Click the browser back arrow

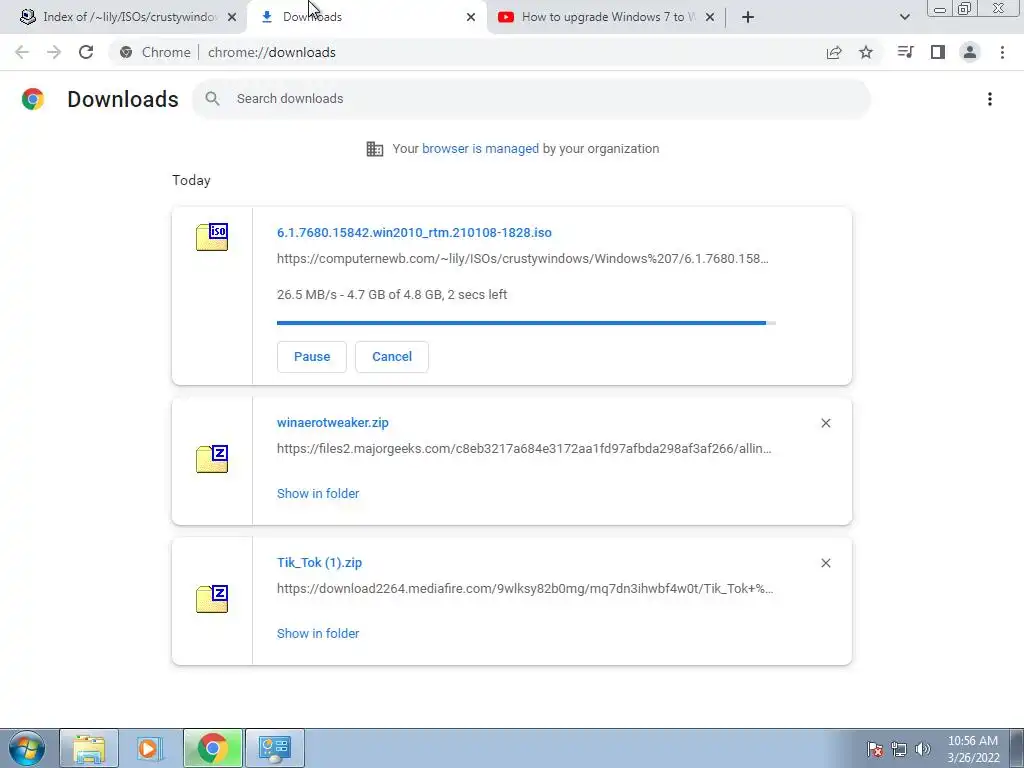tap(22, 52)
